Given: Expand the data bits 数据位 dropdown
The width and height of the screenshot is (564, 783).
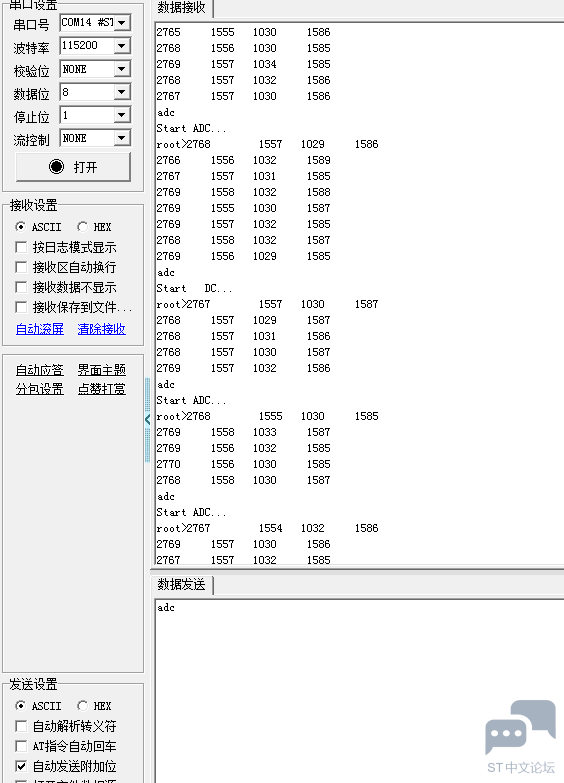Looking at the screenshot, I should pyautogui.click(x=122, y=92).
